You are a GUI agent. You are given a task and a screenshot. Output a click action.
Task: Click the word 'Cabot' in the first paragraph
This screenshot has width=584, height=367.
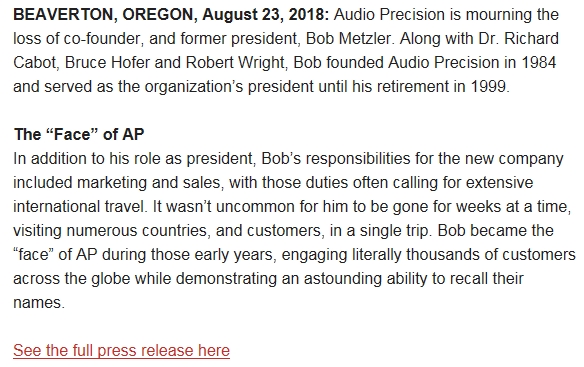[36, 63]
